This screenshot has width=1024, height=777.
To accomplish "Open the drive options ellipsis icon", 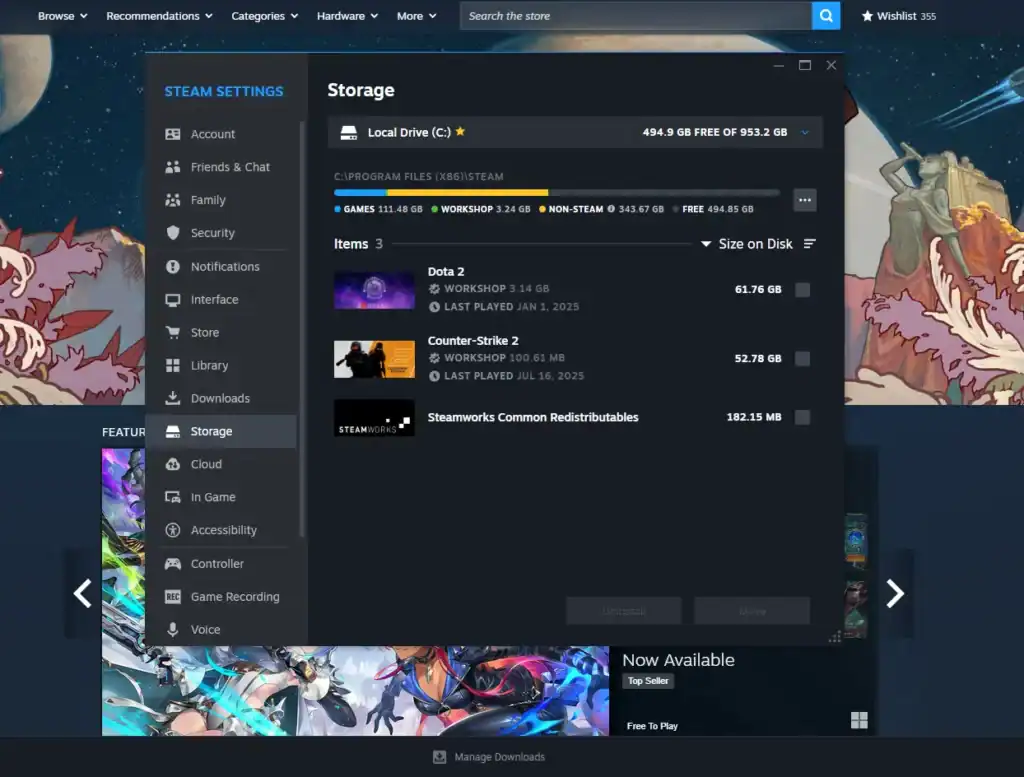I will click(x=804, y=200).
